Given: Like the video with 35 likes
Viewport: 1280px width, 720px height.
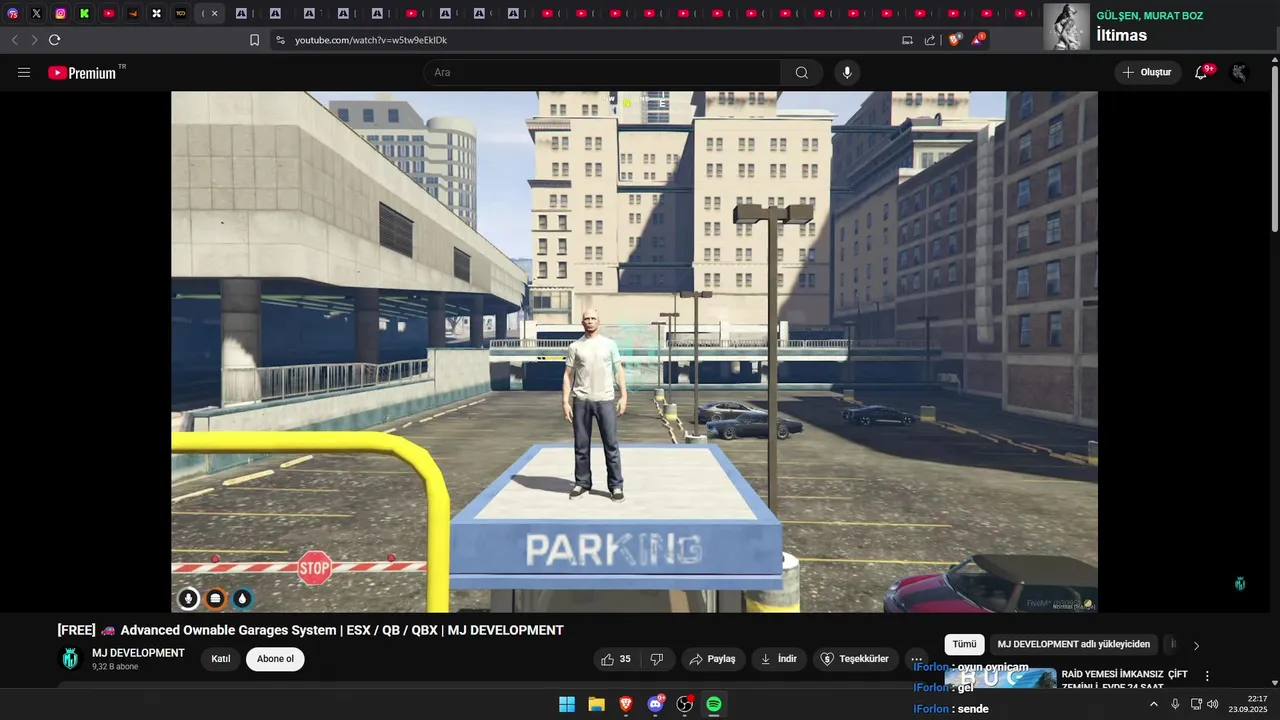Looking at the screenshot, I should tap(615, 659).
